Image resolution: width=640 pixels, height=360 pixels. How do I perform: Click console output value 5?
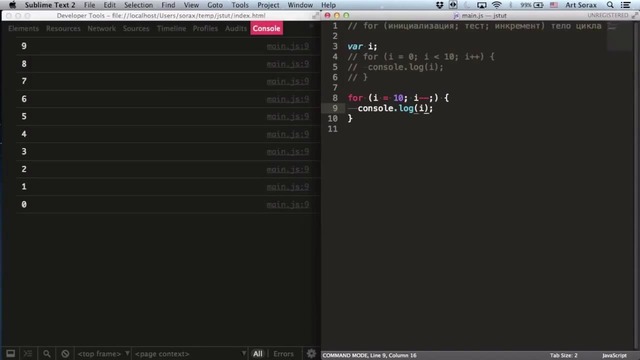24,116
